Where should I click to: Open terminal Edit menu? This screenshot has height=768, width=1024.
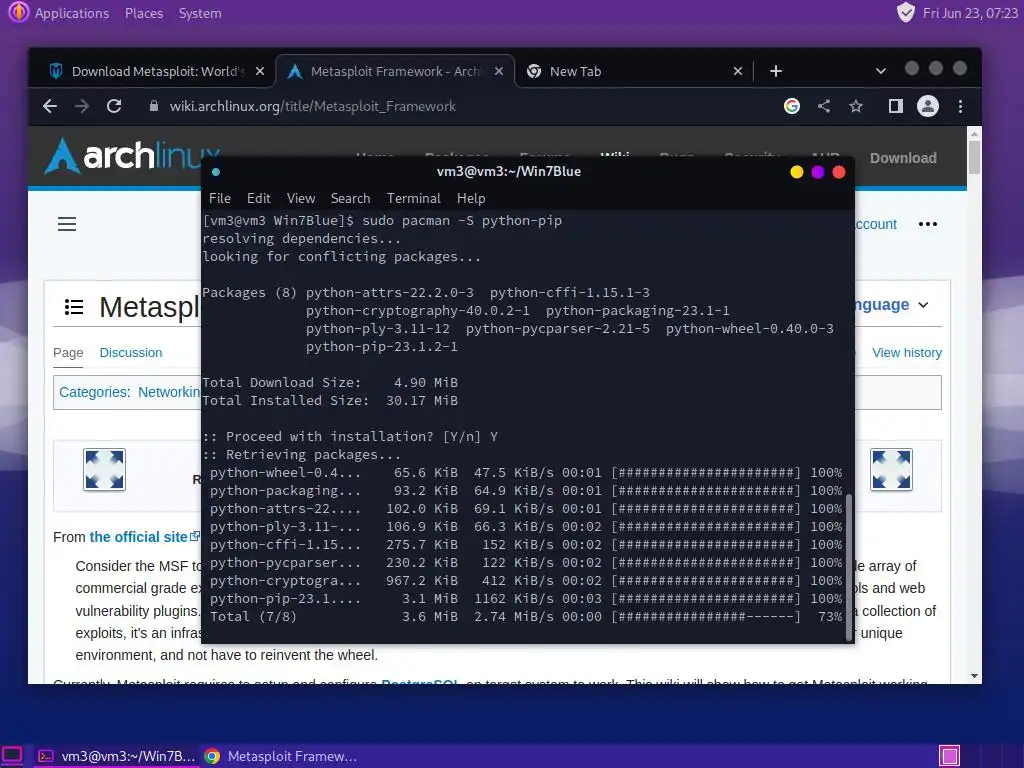(x=259, y=199)
